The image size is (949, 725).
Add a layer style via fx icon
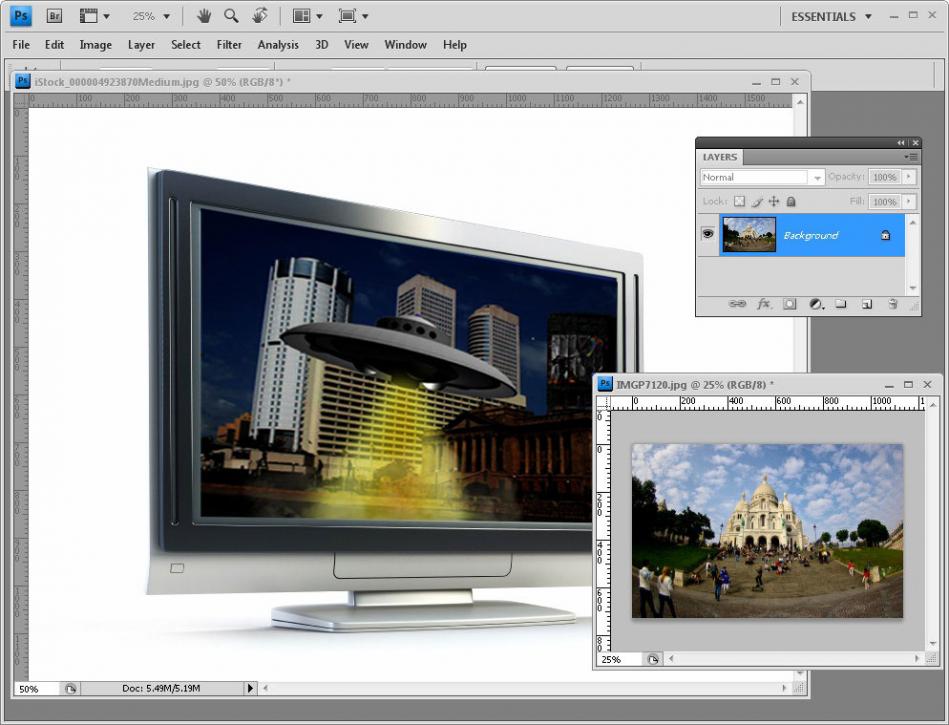point(764,304)
